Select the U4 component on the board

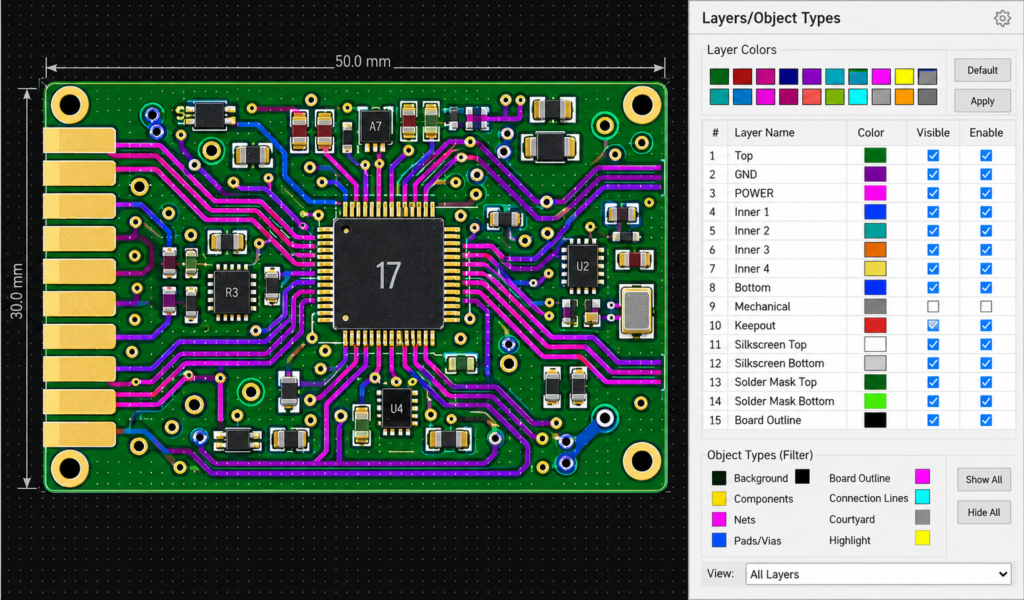(396, 409)
